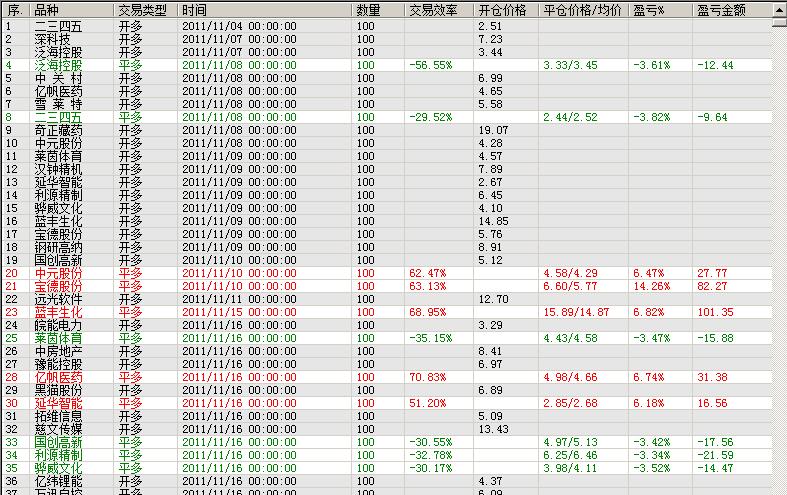Click open price 13.43

tap(493, 430)
